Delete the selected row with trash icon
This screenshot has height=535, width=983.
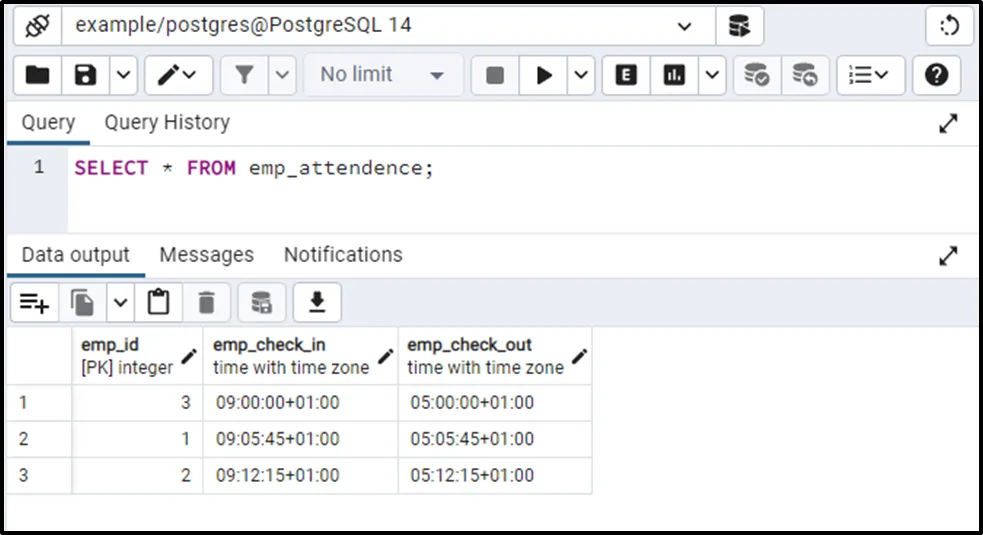[207, 302]
